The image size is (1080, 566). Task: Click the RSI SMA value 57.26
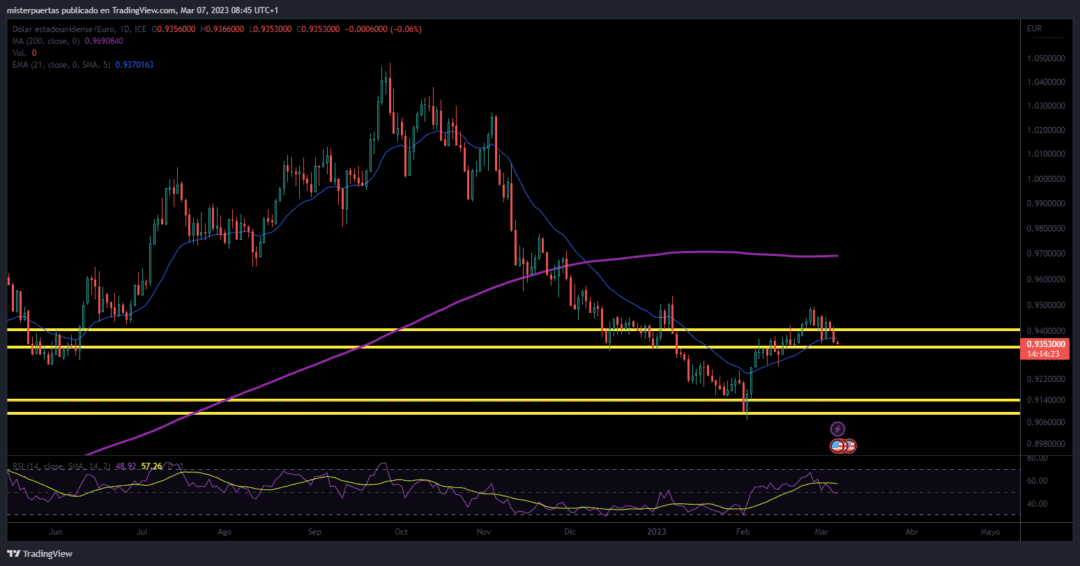point(152,466)
